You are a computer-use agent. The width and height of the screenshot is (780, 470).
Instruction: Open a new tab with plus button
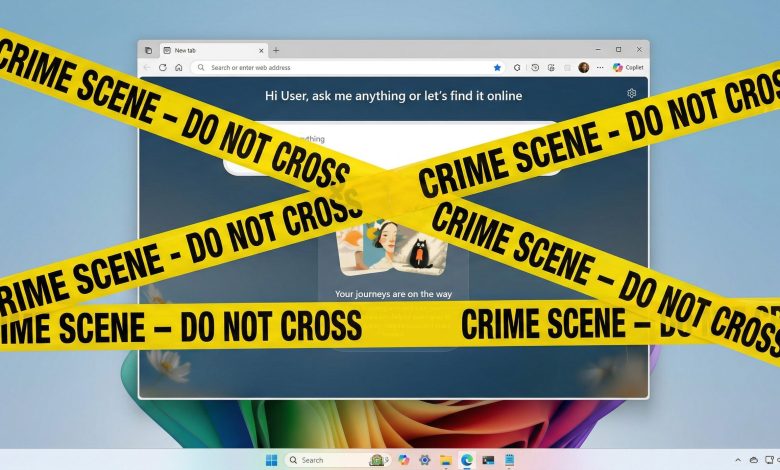276,50
